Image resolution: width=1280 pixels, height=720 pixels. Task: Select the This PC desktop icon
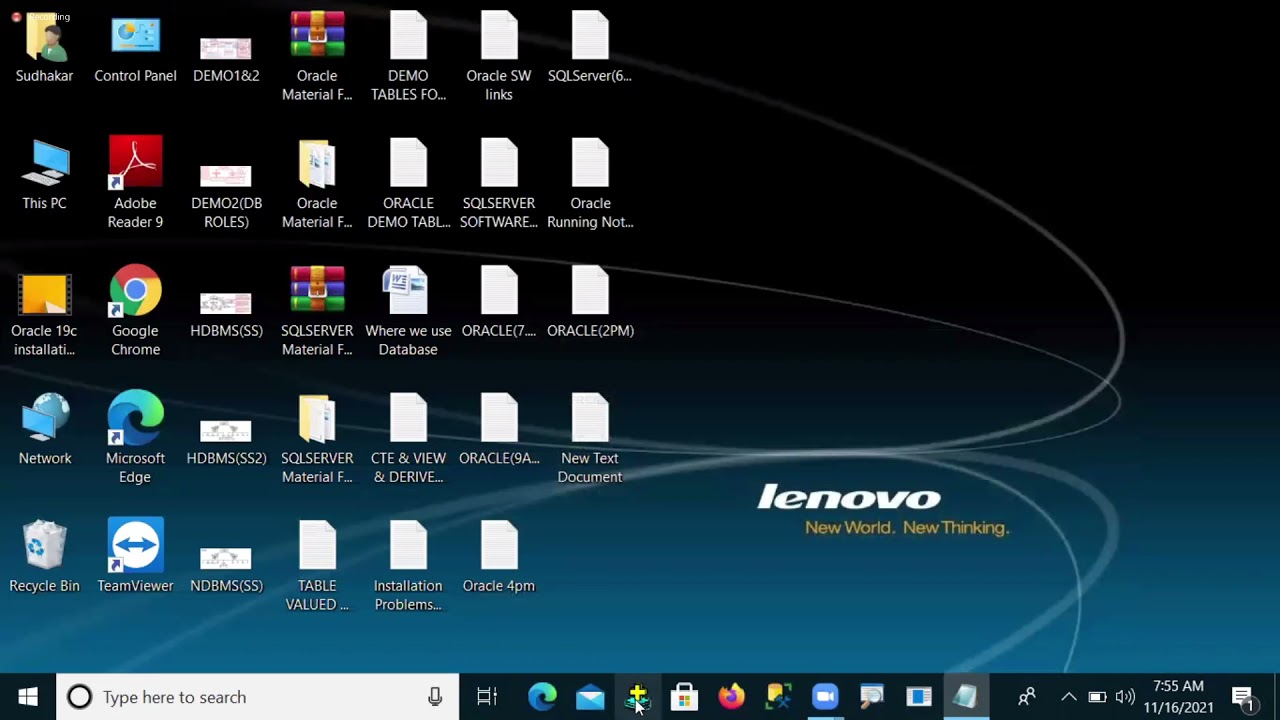(44, 175)
